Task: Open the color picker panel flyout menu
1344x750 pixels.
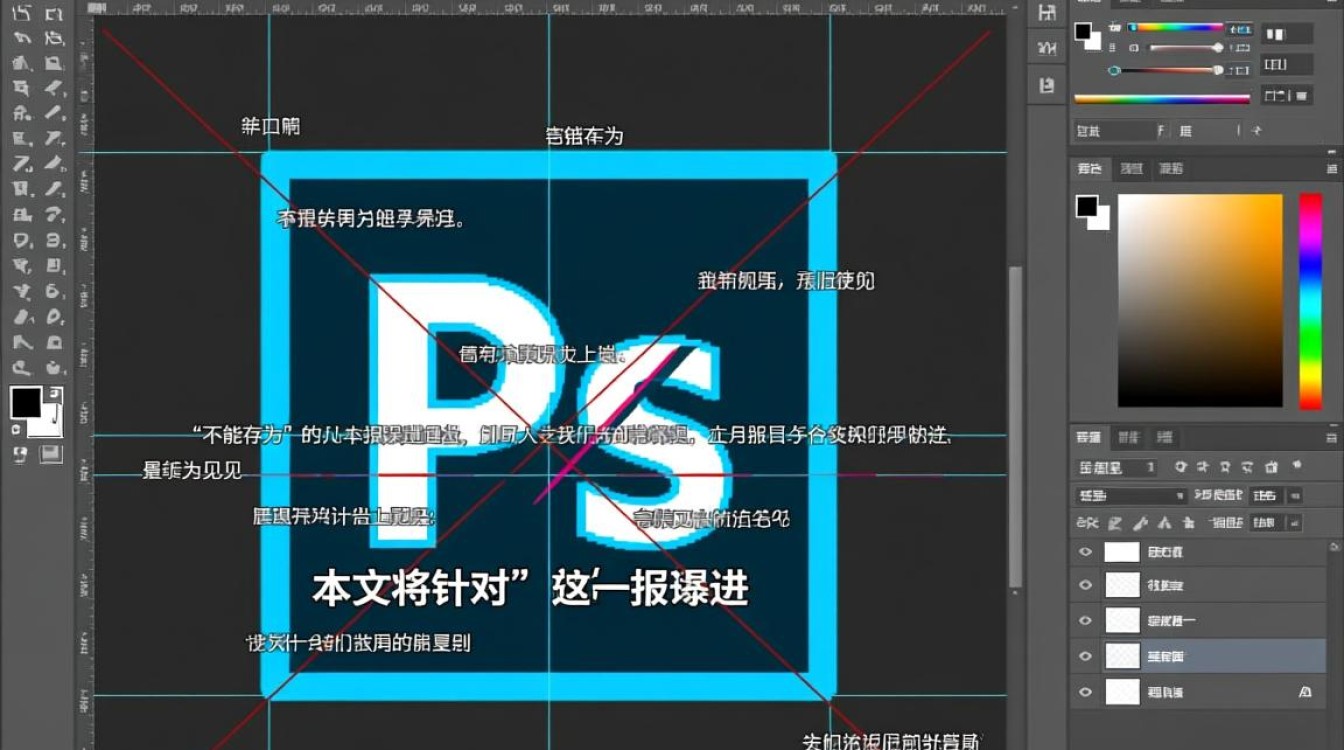Action: click(x=1330, y=169)
